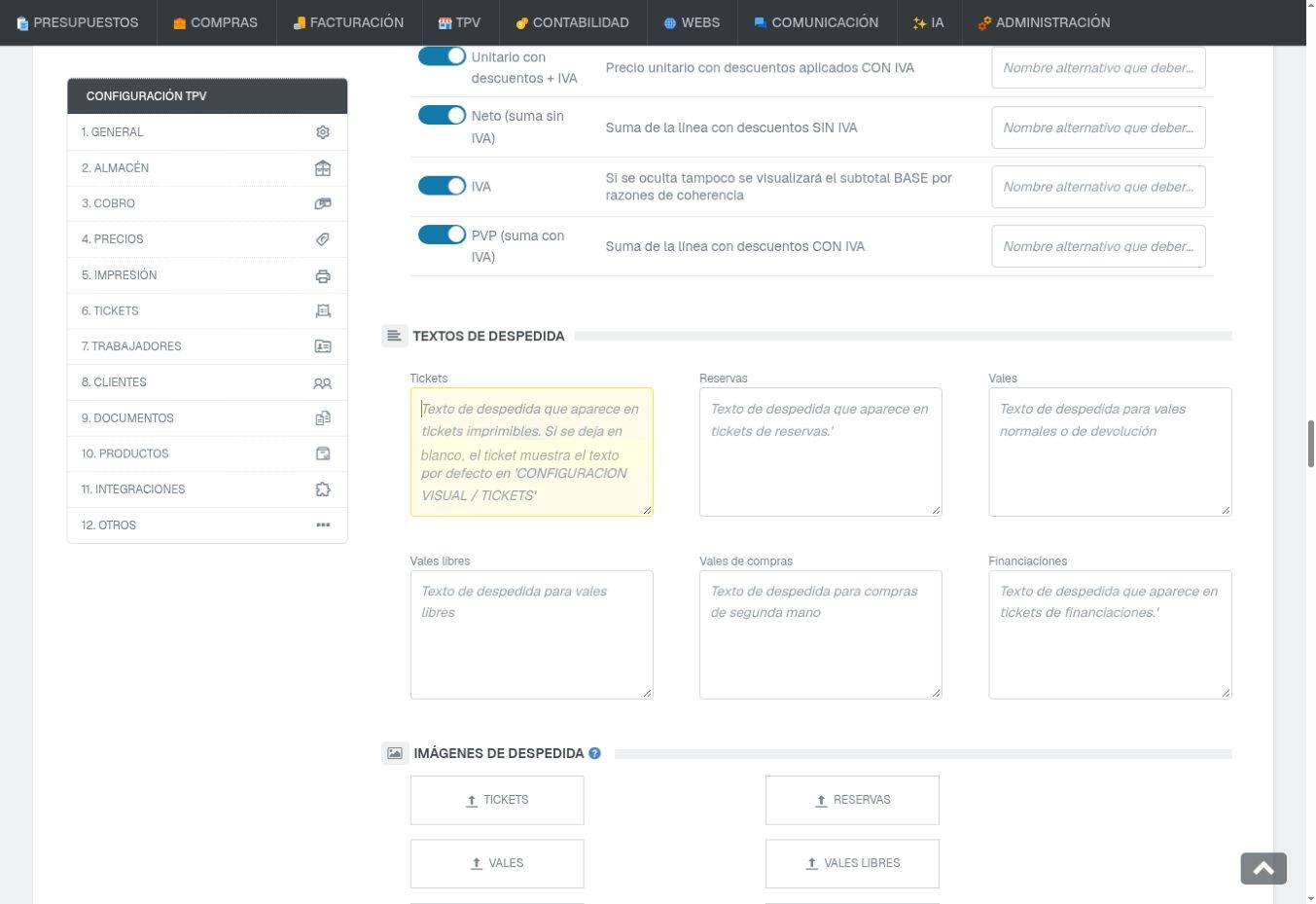1316x904 pixels.
Task: Upload image with the TICKETS button
Action: pyautogui.click(x=497, y=800)
